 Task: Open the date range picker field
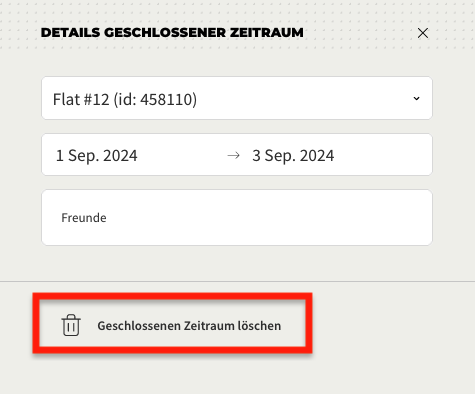tap(237, 155)
